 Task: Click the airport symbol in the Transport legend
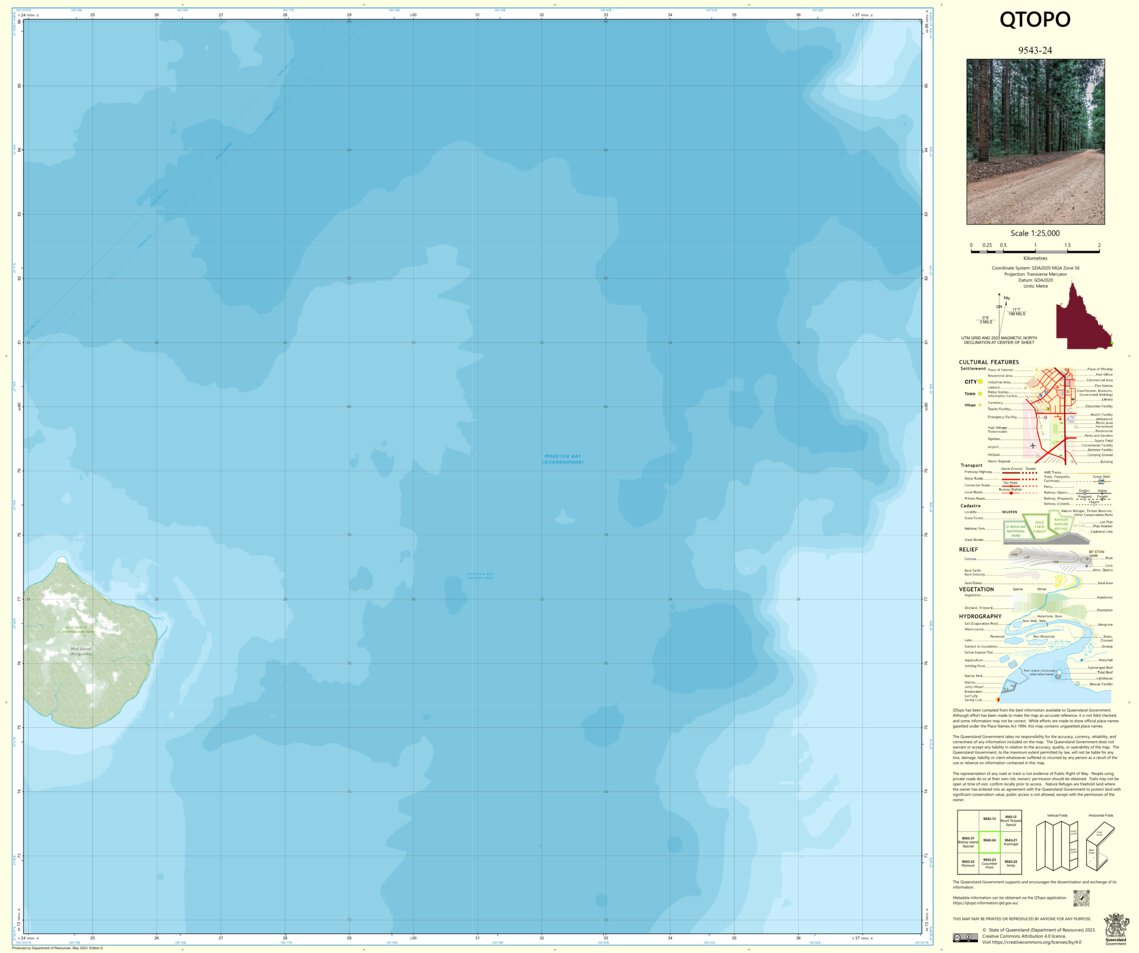point(1033,445)
